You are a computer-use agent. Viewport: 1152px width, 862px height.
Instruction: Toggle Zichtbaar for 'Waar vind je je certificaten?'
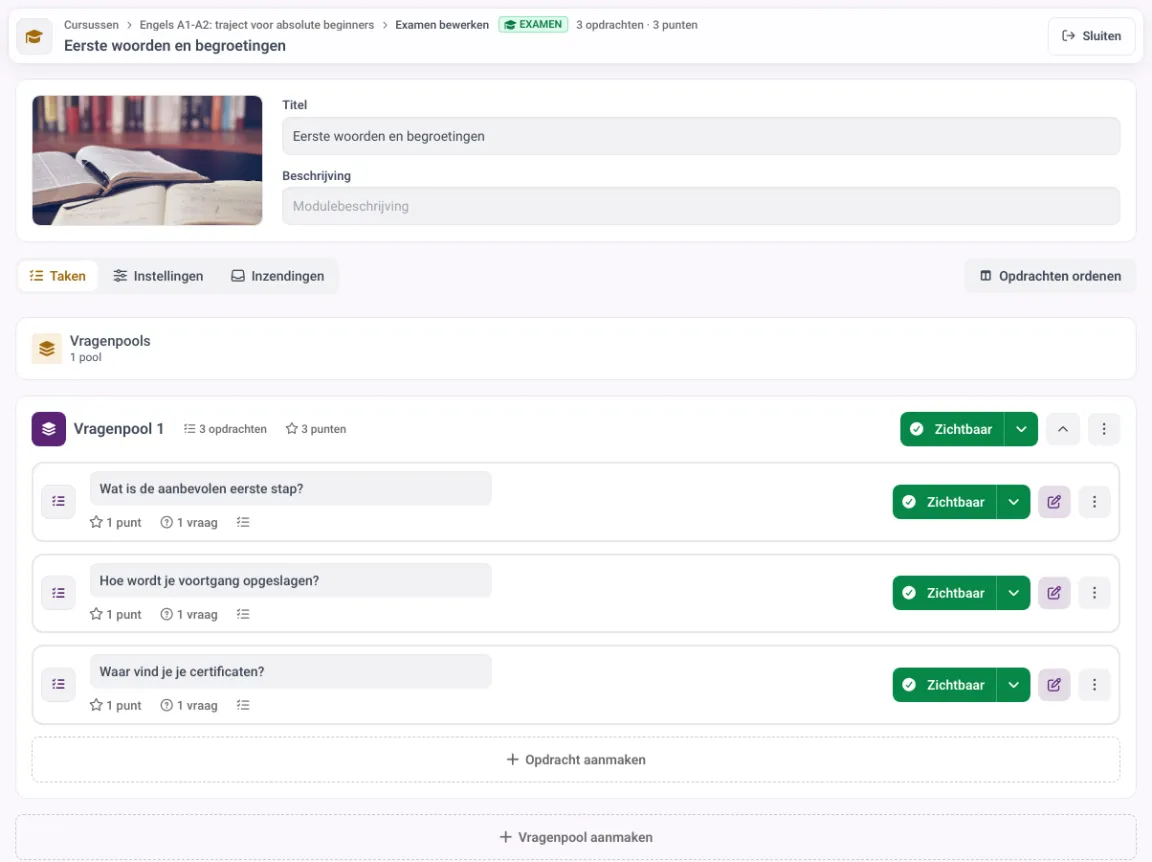pos(945,685)
